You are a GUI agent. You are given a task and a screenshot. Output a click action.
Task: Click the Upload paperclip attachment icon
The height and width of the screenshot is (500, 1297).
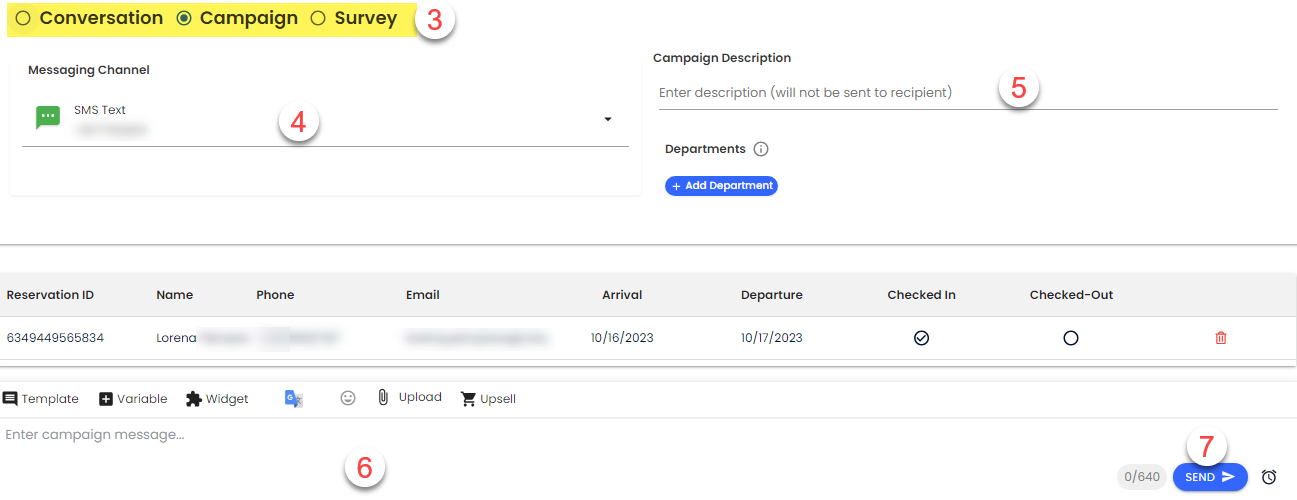pos(383,397)
